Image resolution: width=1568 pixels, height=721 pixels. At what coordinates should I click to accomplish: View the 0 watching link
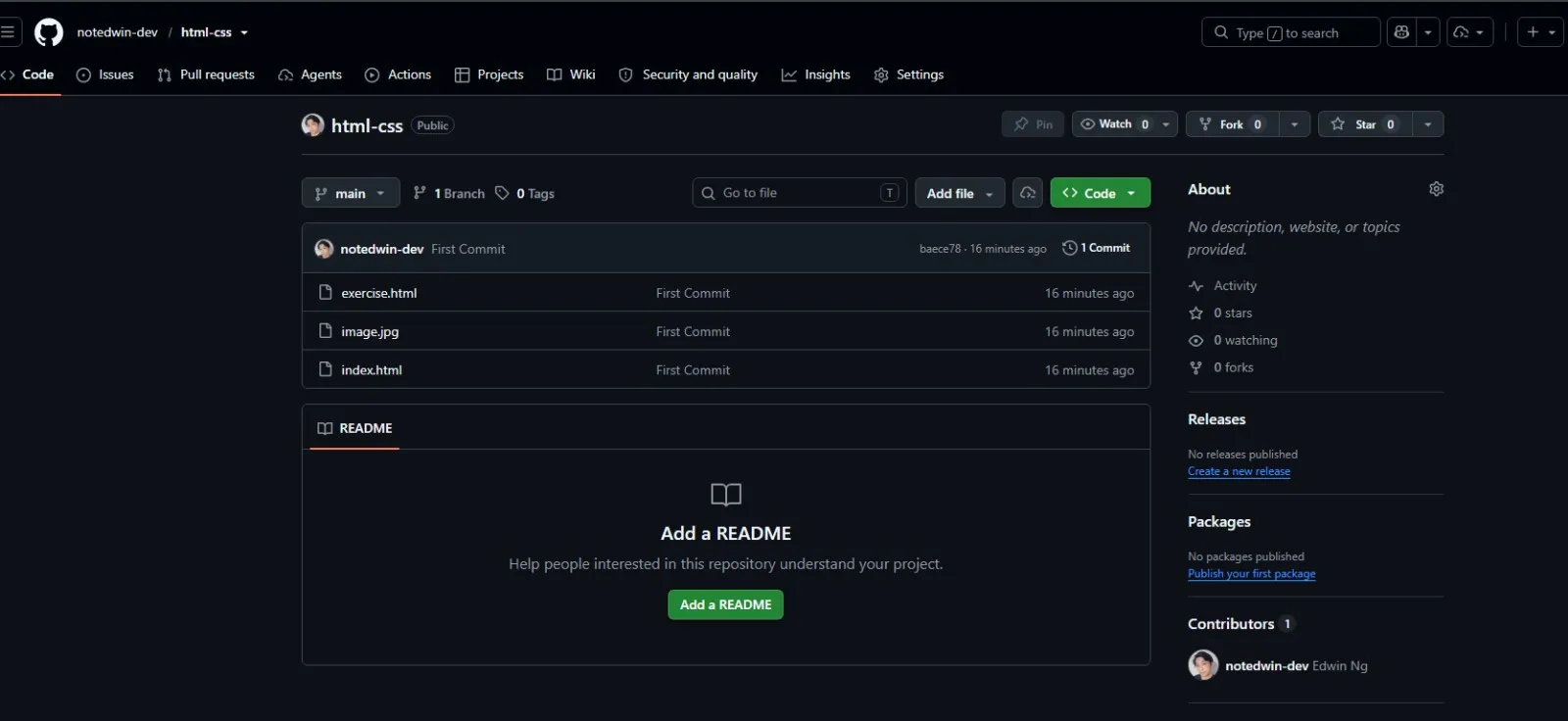click(x=1233, y=341)
